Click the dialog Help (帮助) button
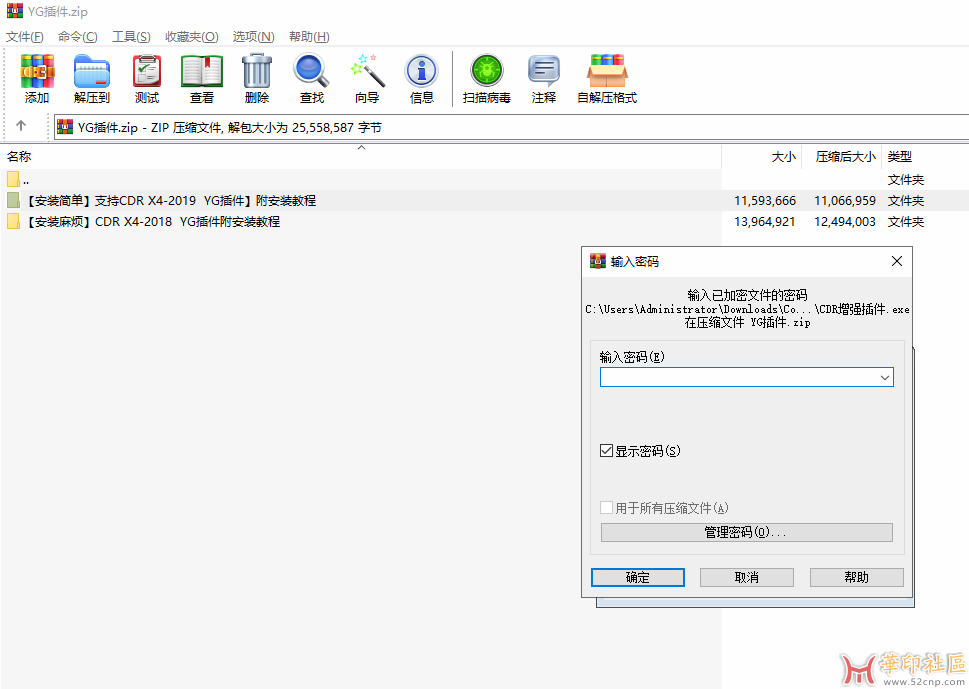This screenshot has height=689, width=969. coord(857,577)
